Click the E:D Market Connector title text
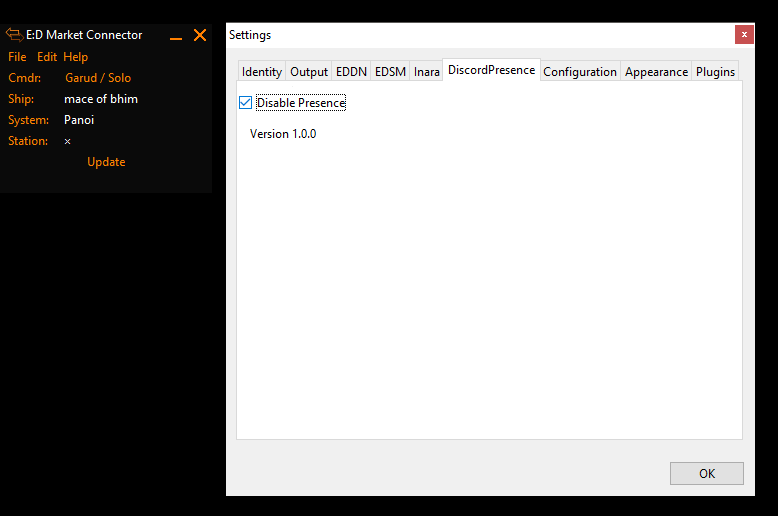 pos(84,35)
